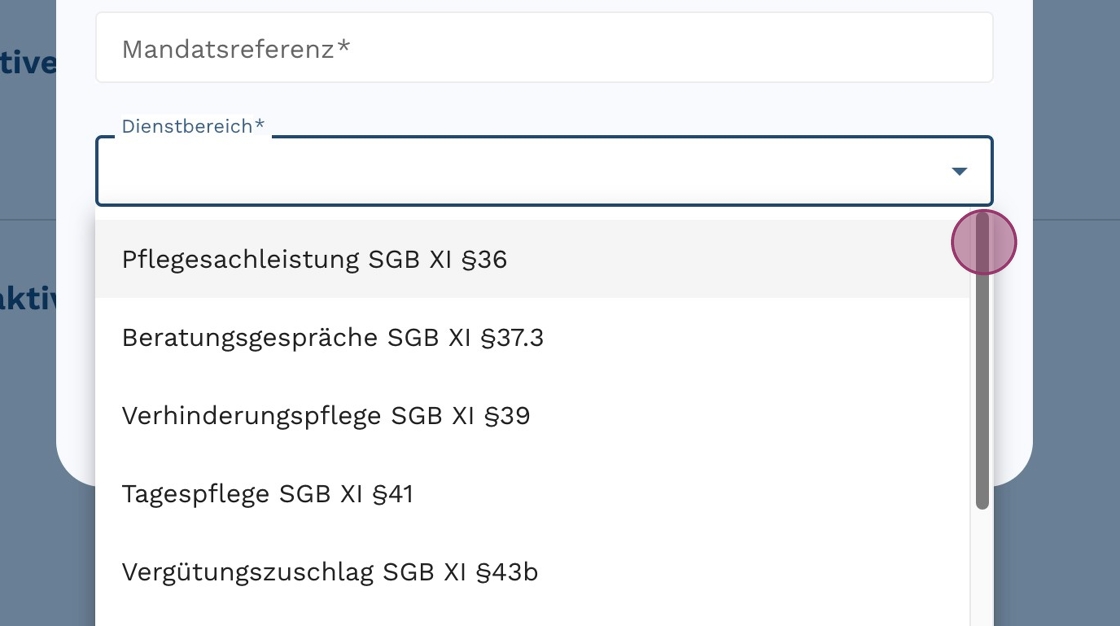Click inside the Dienstbereich combo box
Image resolution: width=1120 pixels, height=626 pixels.
pos(520,172)
